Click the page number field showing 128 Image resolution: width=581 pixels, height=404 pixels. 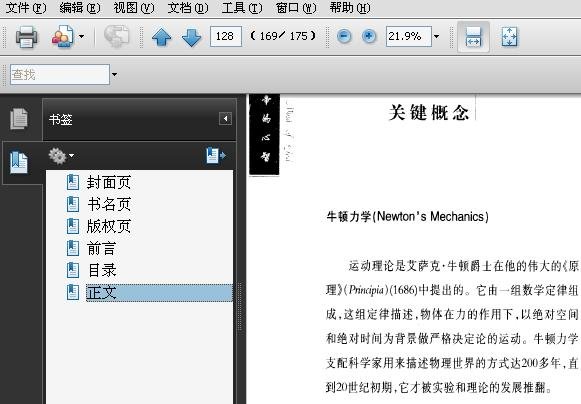[226, 36]
